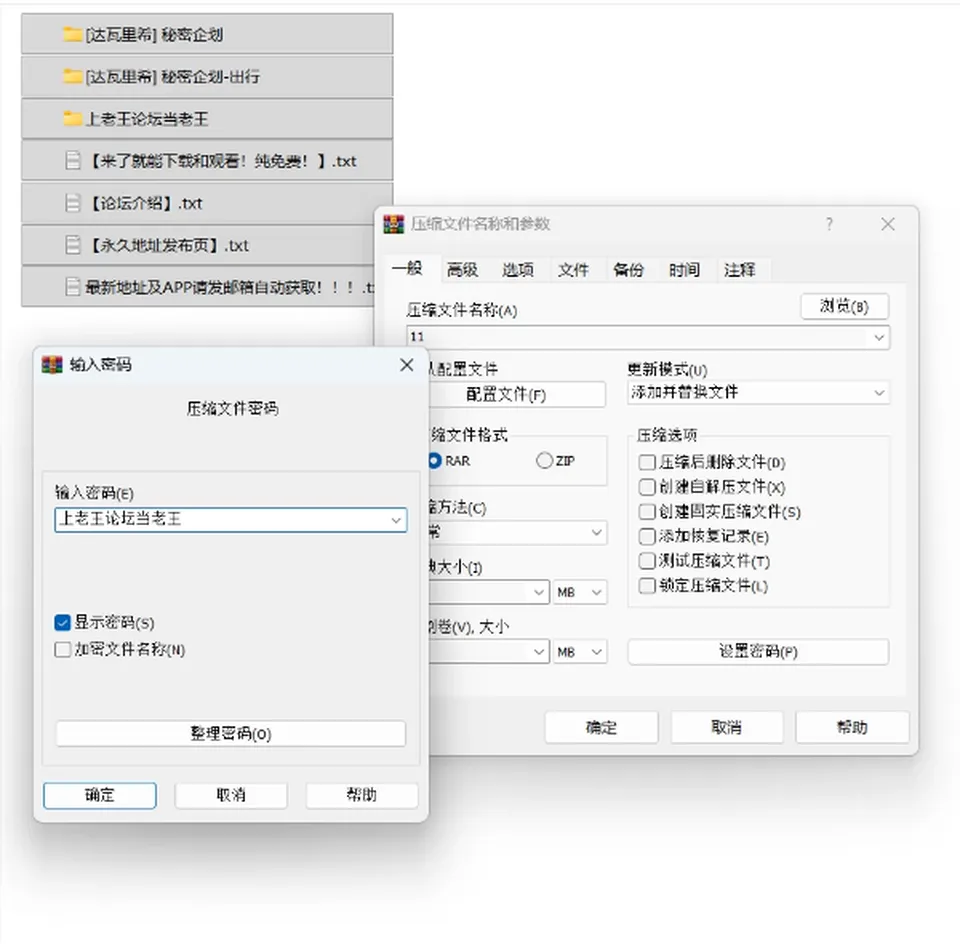The image size is (960, 944).
Task: Enable 加密文件名称 checkbox
Action: 62,649
